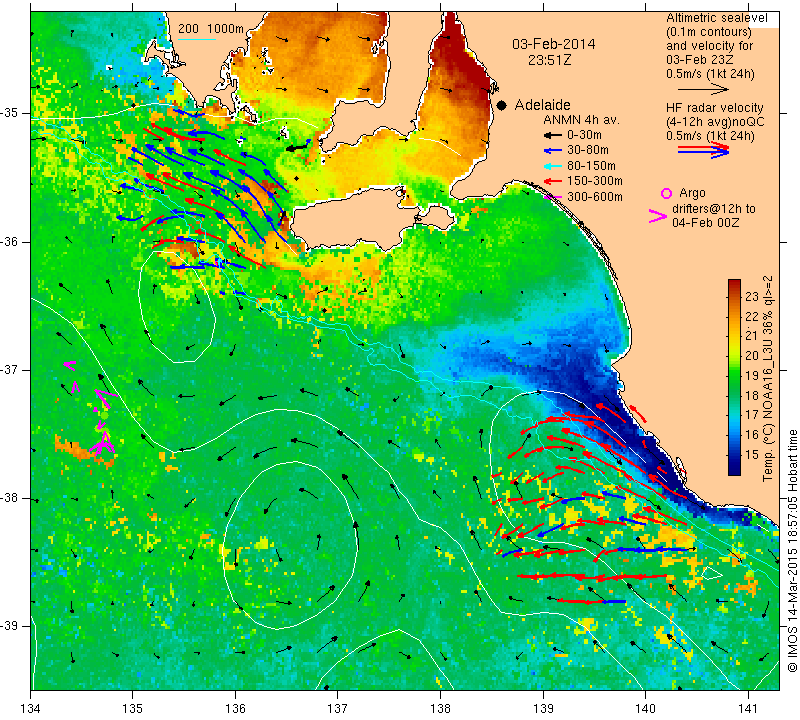This screenshot has height=720, width=800.
Task: Click the 'Altimetric sealevel' legend text
Action: pyautogui.click(x=716, y=18)
